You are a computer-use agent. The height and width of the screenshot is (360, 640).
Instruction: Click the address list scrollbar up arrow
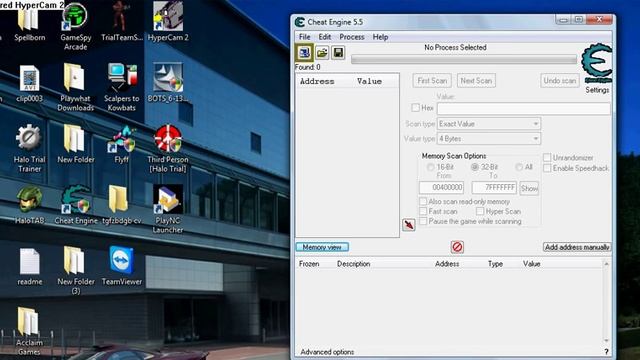tap(607, 264)
